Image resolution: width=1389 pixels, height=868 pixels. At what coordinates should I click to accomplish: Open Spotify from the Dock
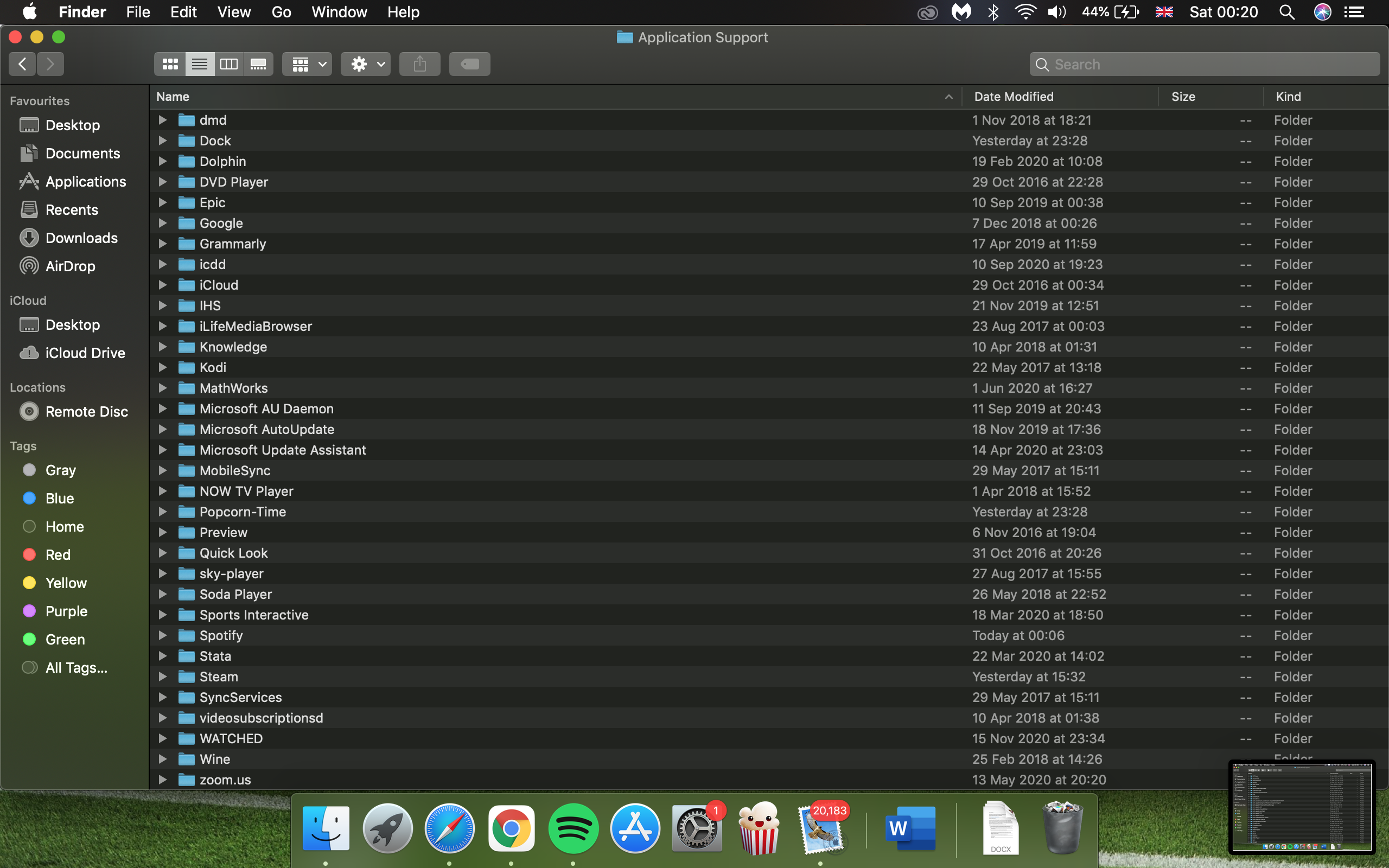[573, 829]
